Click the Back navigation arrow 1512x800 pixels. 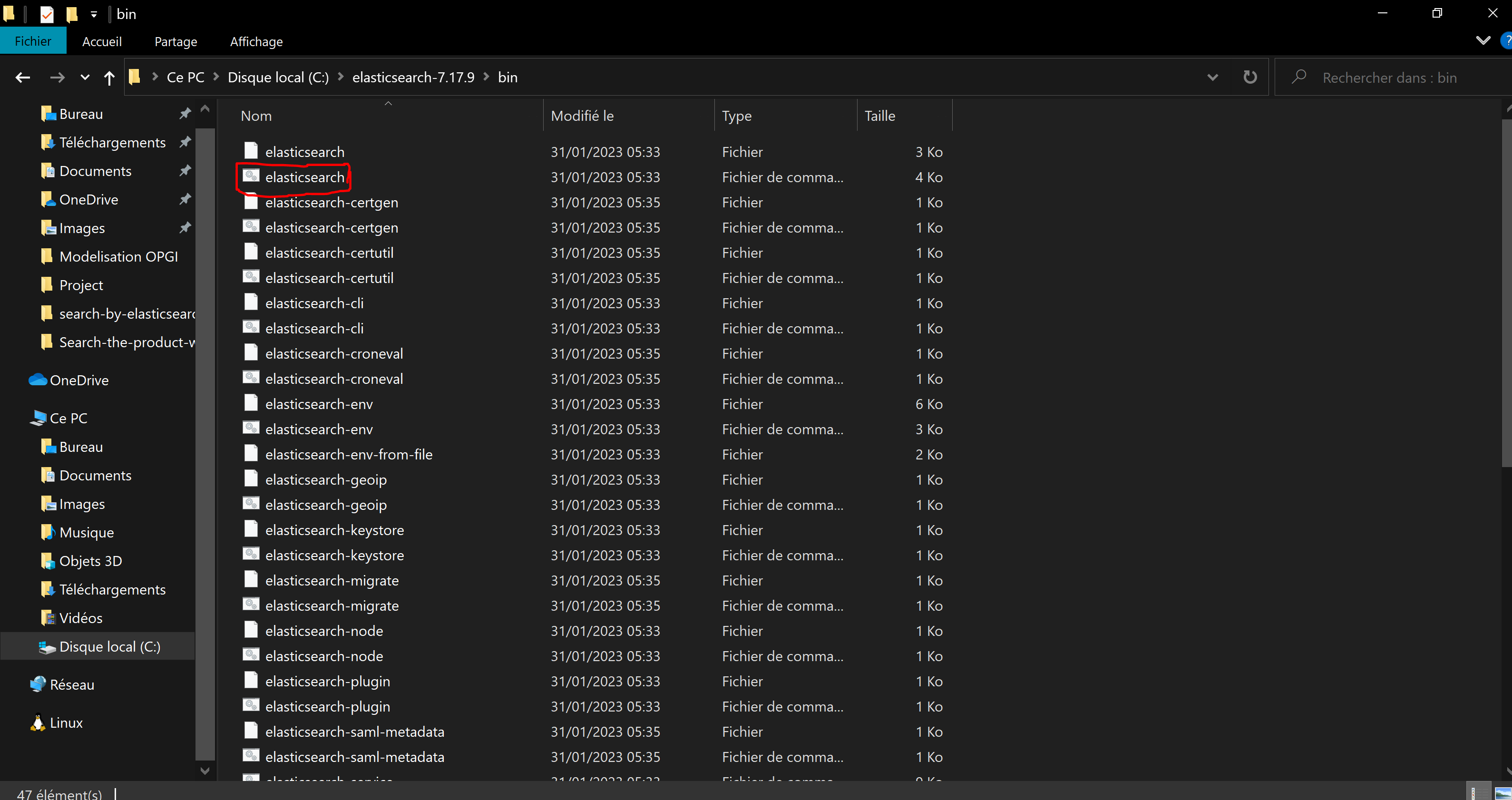click(x=22, y=78)
